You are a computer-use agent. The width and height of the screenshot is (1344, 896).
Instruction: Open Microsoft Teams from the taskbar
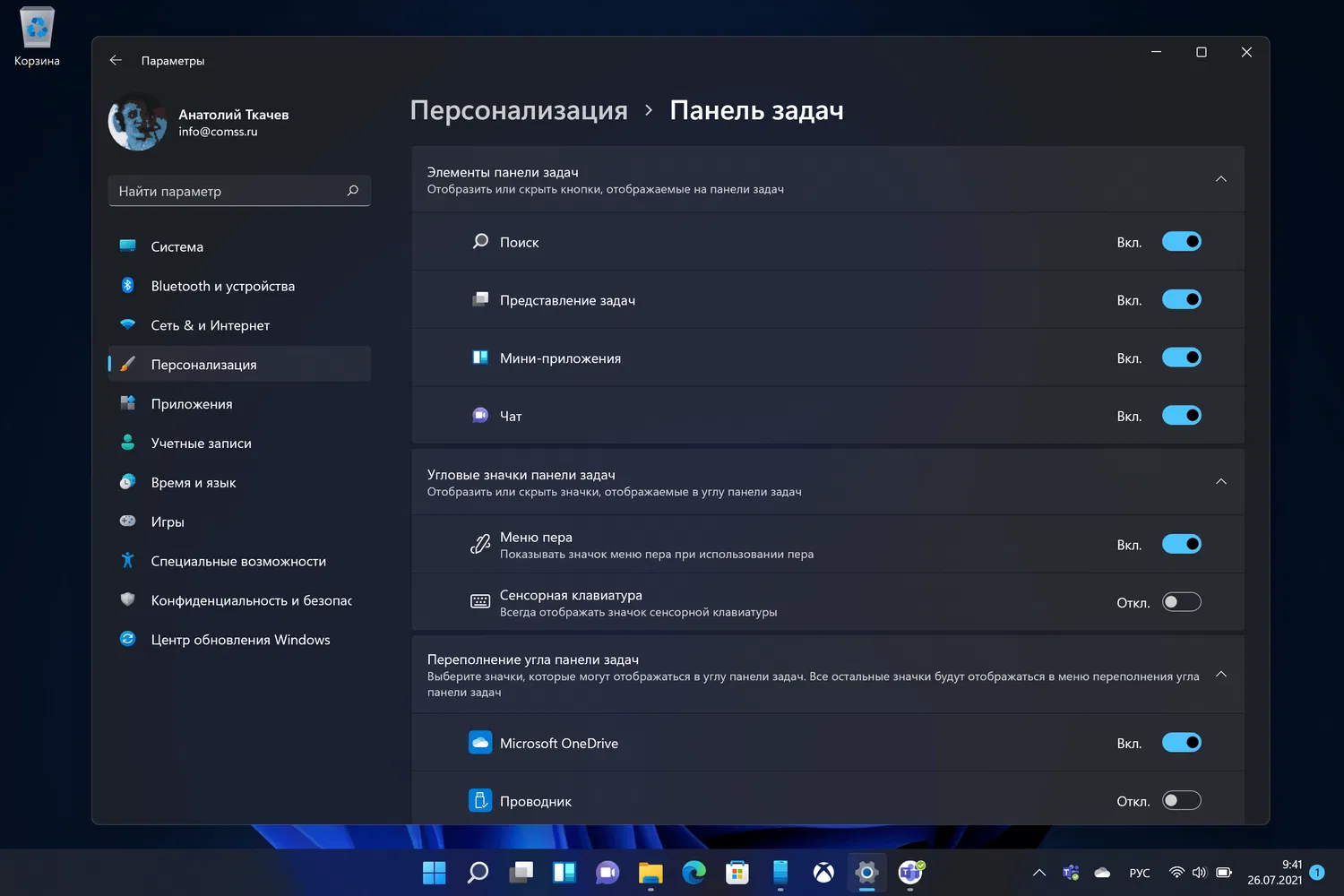(x=910, y=872)
